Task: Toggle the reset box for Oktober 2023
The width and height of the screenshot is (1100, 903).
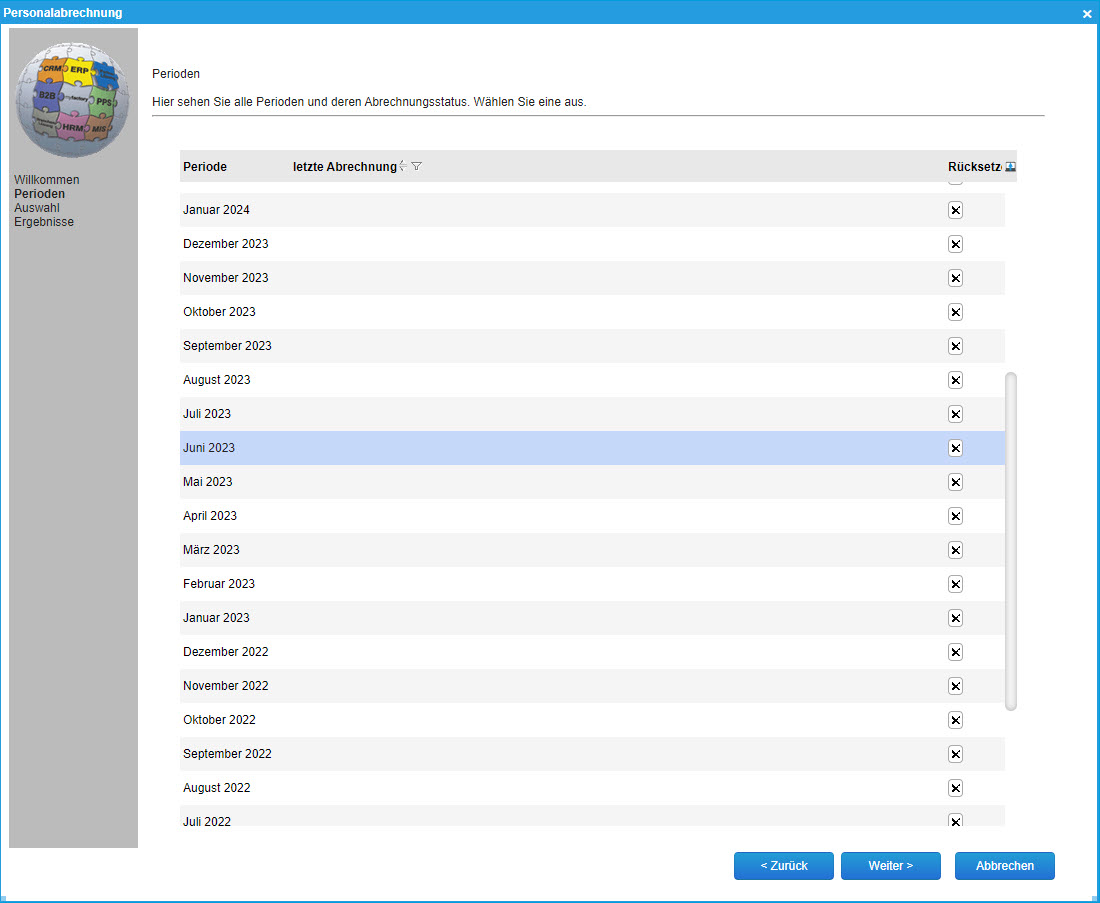Action: coord(955,312)
